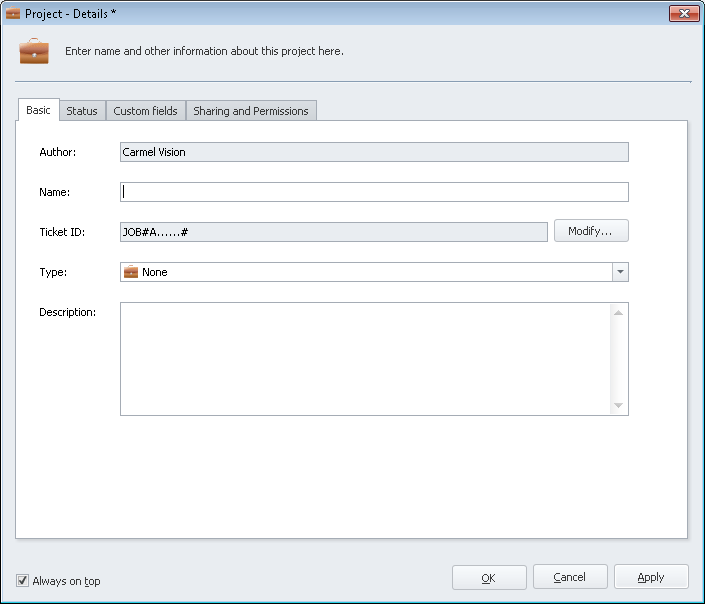Click the Description scrollbar up arrow
Image resolution: width=705 pixels, height=604 pixels.
(618, 312)
